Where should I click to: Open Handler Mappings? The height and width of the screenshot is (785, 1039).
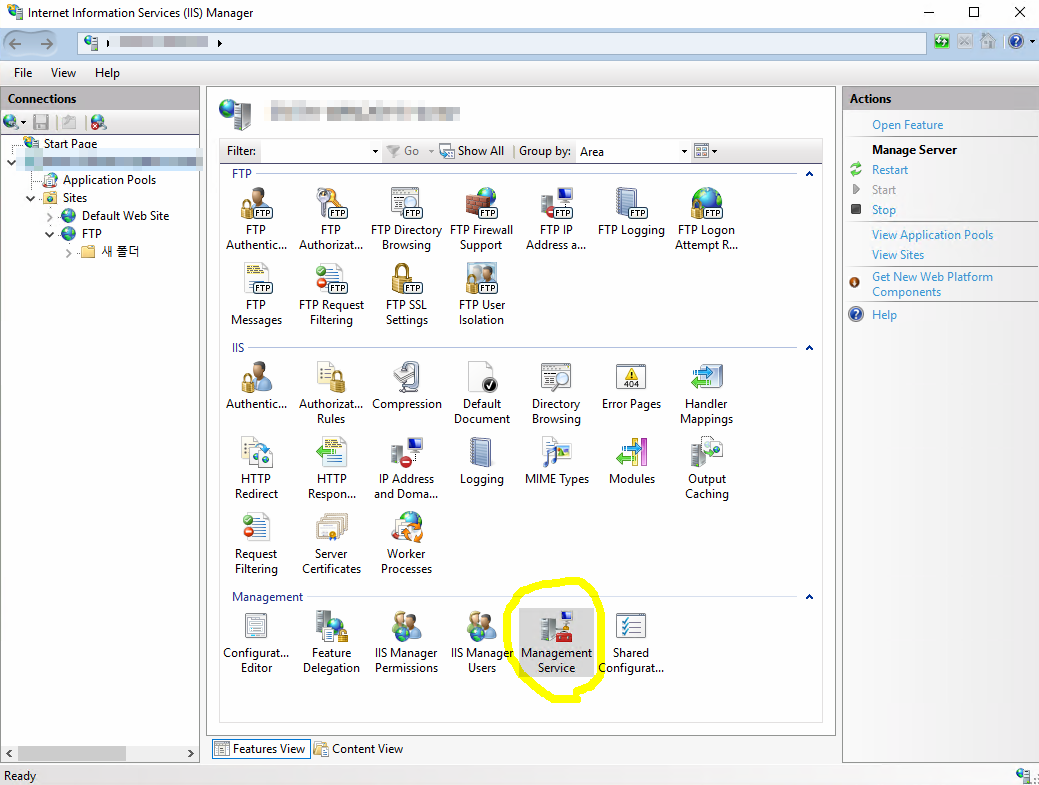point(706,393)
